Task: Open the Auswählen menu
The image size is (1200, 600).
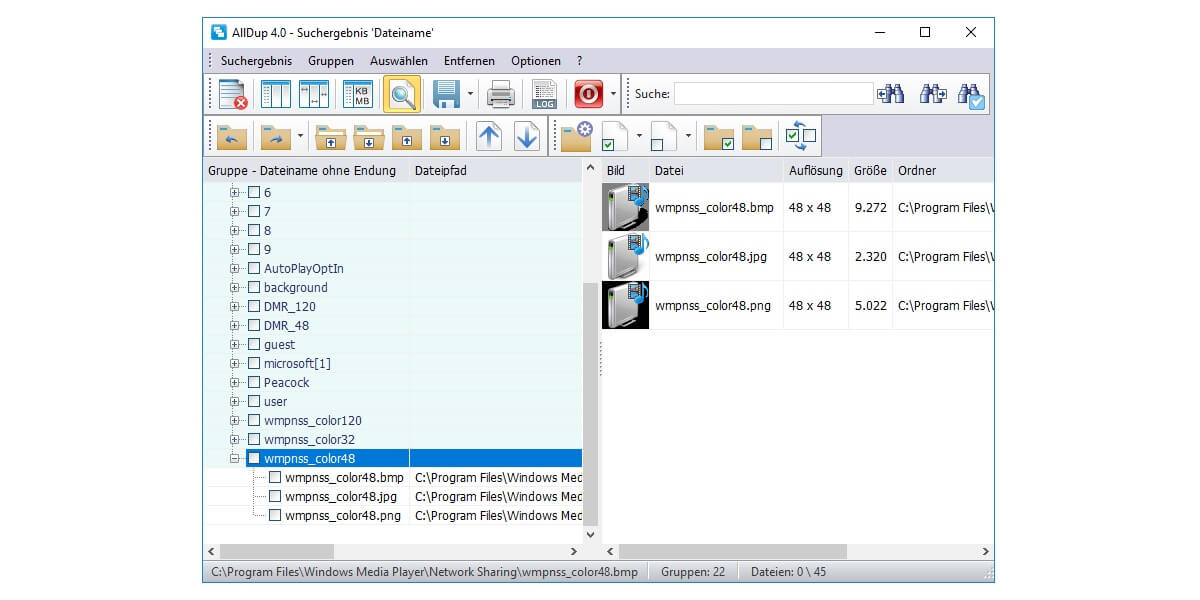Action: pos(398,61)
